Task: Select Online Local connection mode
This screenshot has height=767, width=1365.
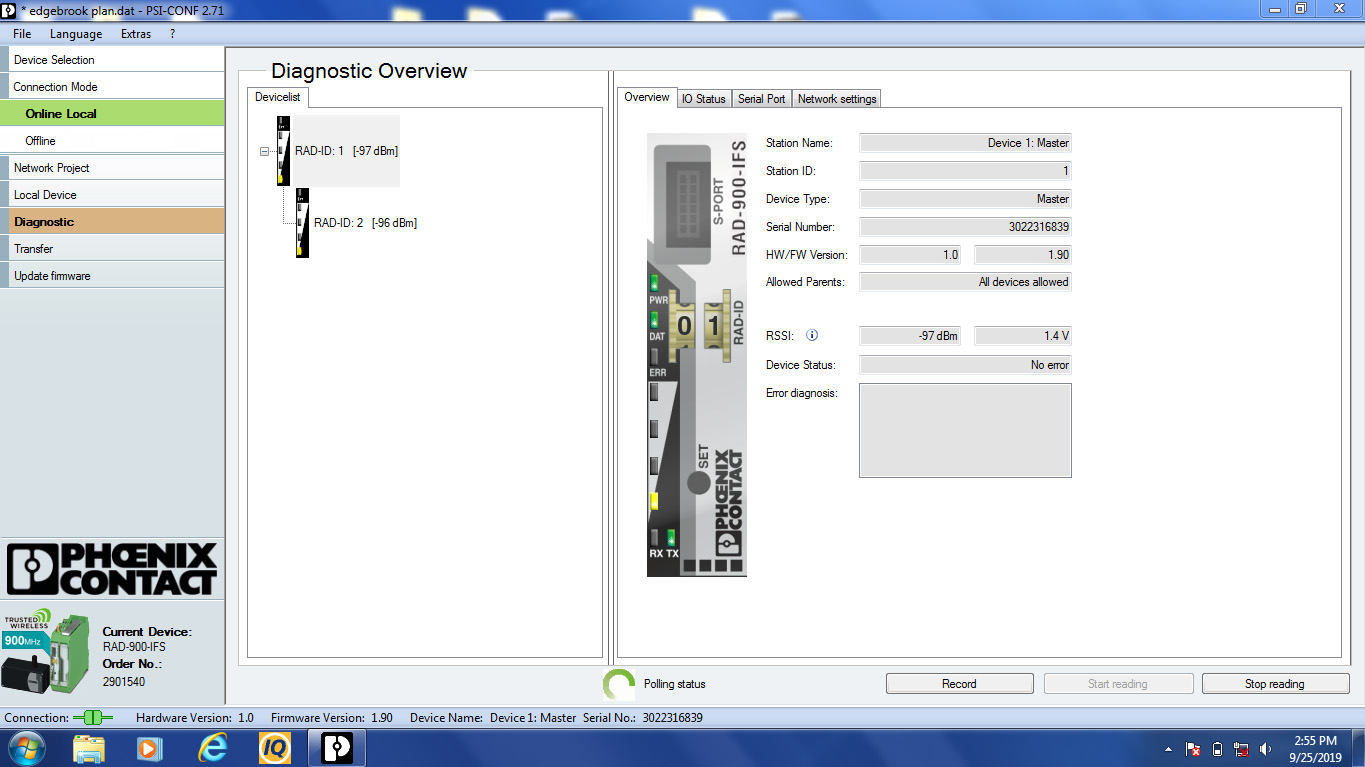Action: pos(112,114)
